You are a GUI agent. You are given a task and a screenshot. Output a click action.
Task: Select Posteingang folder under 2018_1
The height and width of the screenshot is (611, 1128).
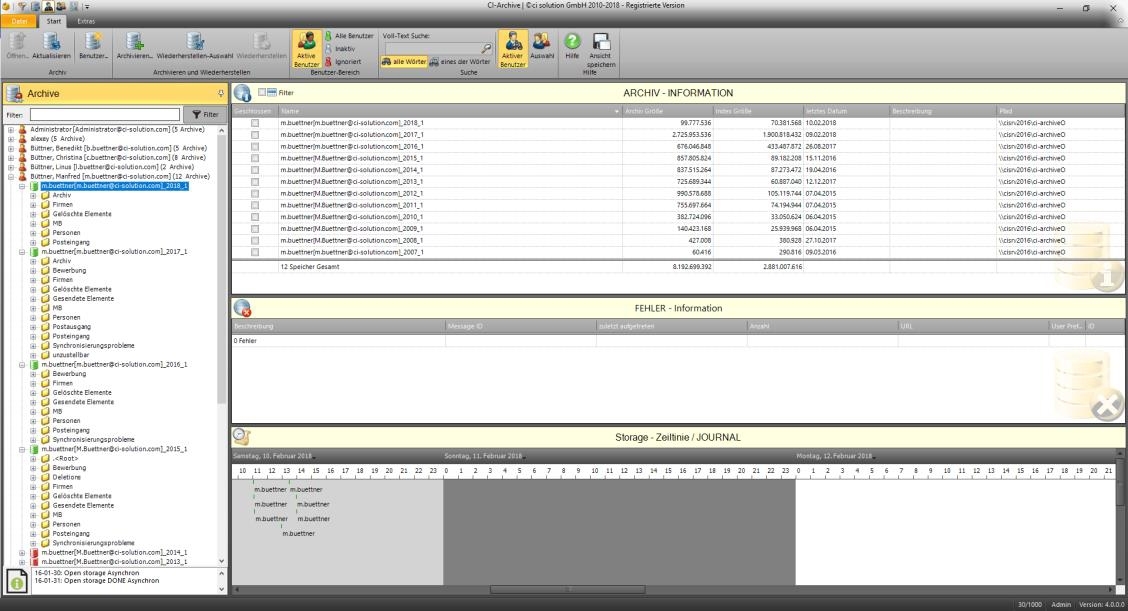coord(70,243)
